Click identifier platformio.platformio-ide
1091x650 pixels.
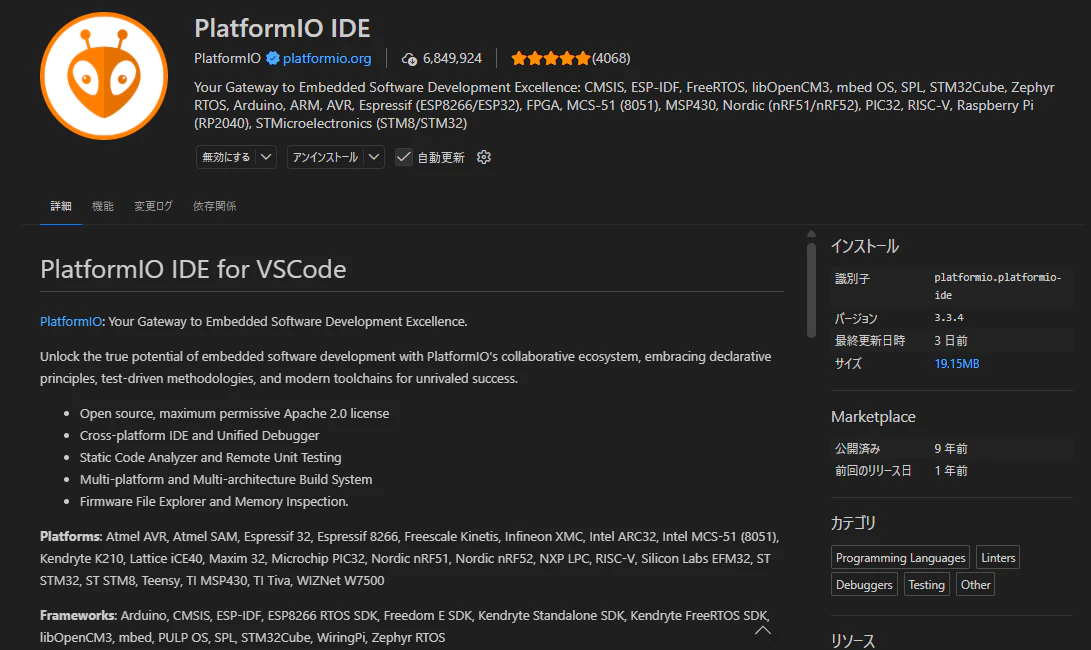(x=998, y=286)
